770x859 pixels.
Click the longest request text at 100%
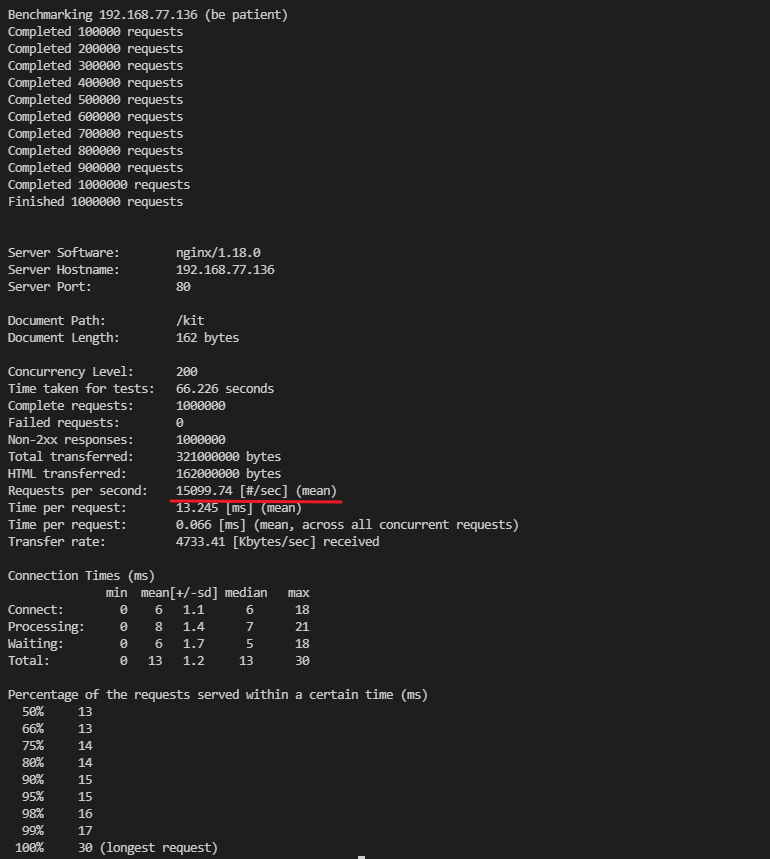pyautogui.click(x=158, y=847)
